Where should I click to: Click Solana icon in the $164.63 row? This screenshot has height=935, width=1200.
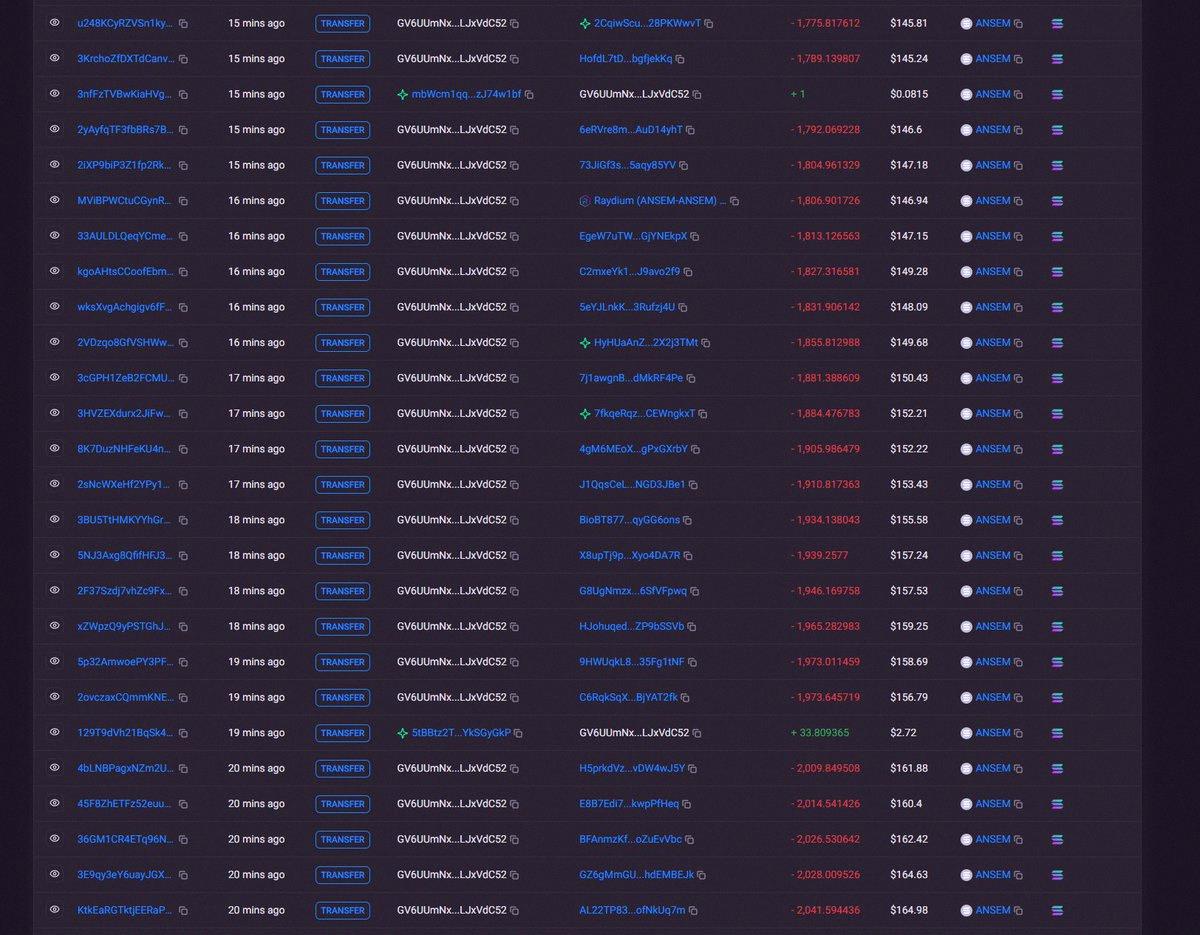1058,875
